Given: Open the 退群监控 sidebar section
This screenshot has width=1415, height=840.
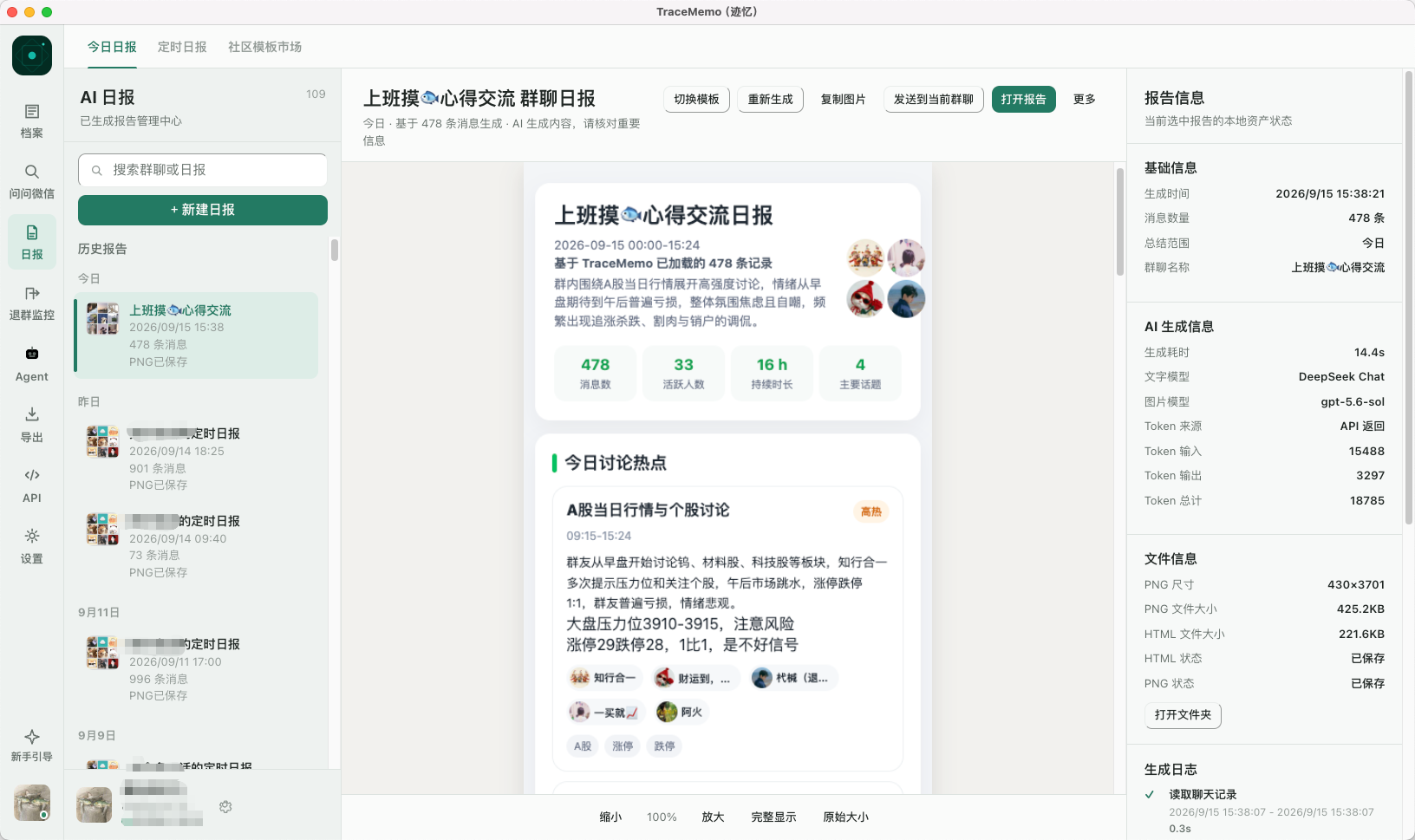Looking at the screenshot, I should 32,303.
